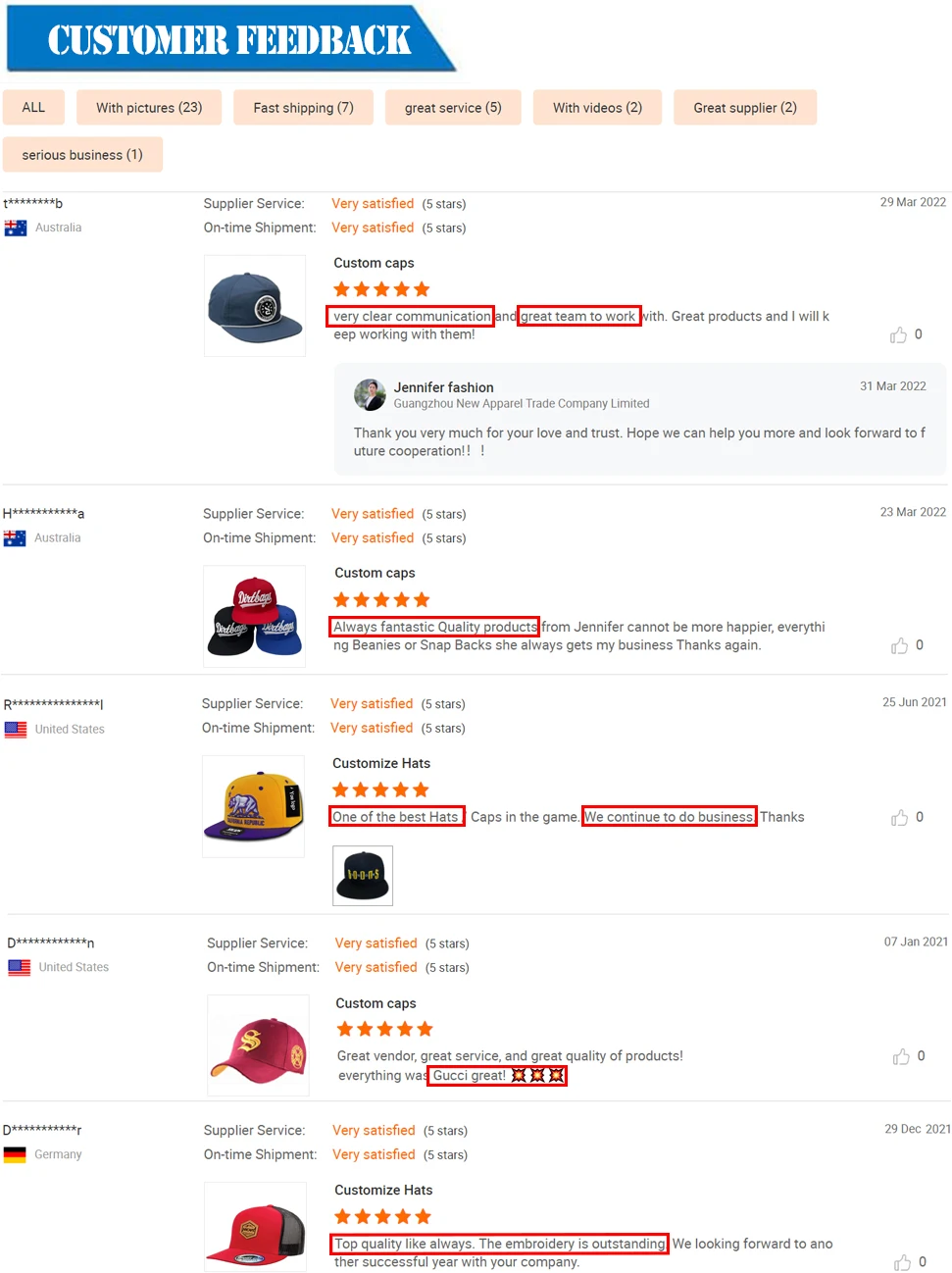Open the maroon S-logo cap photo
This screenshot has height=1273, width=952.
tap(258, 1045)
